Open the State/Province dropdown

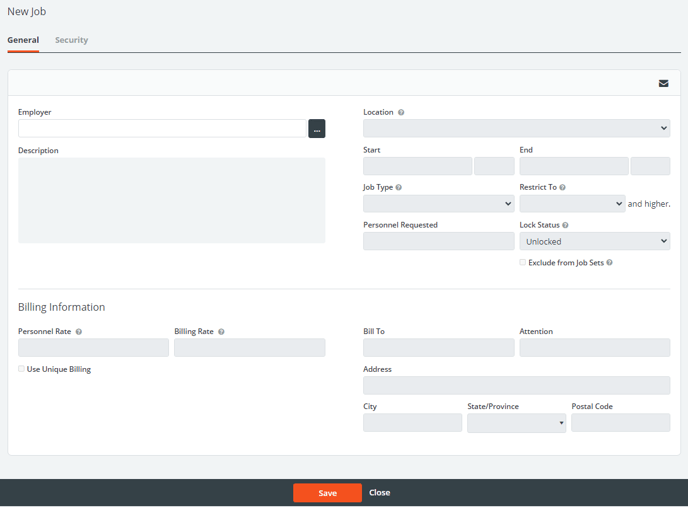pos(516,423)
